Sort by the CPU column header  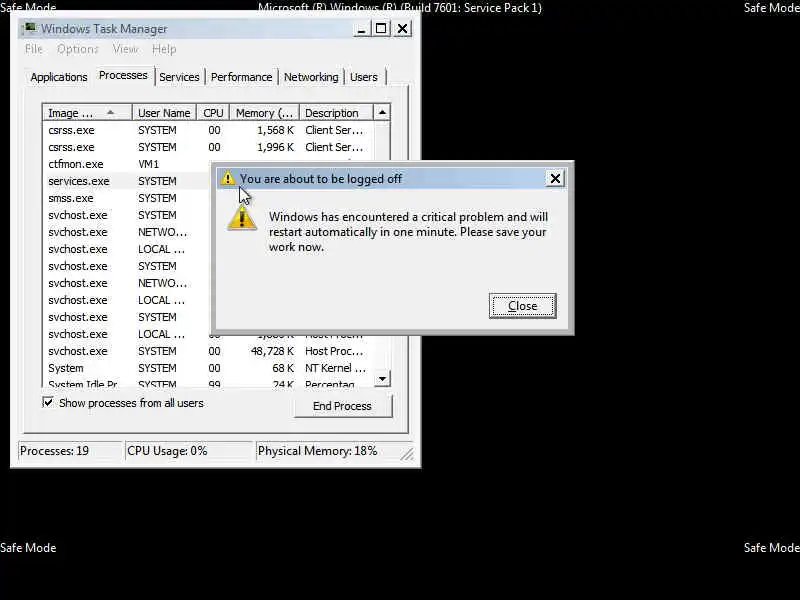[213, 113]
